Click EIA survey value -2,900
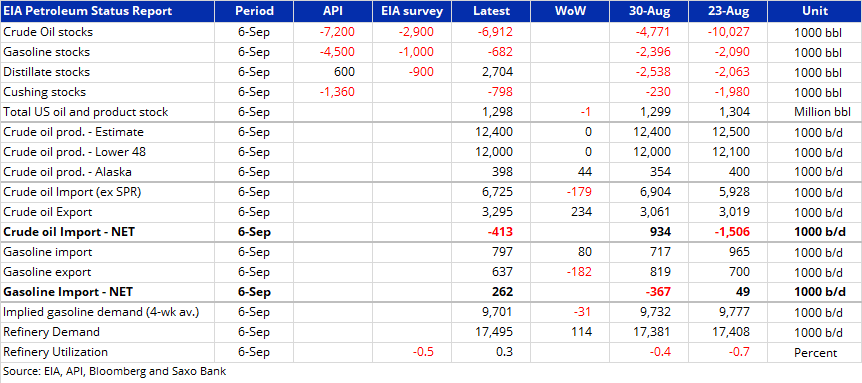This screenshot has height=383, width=862. click(416, 32)
